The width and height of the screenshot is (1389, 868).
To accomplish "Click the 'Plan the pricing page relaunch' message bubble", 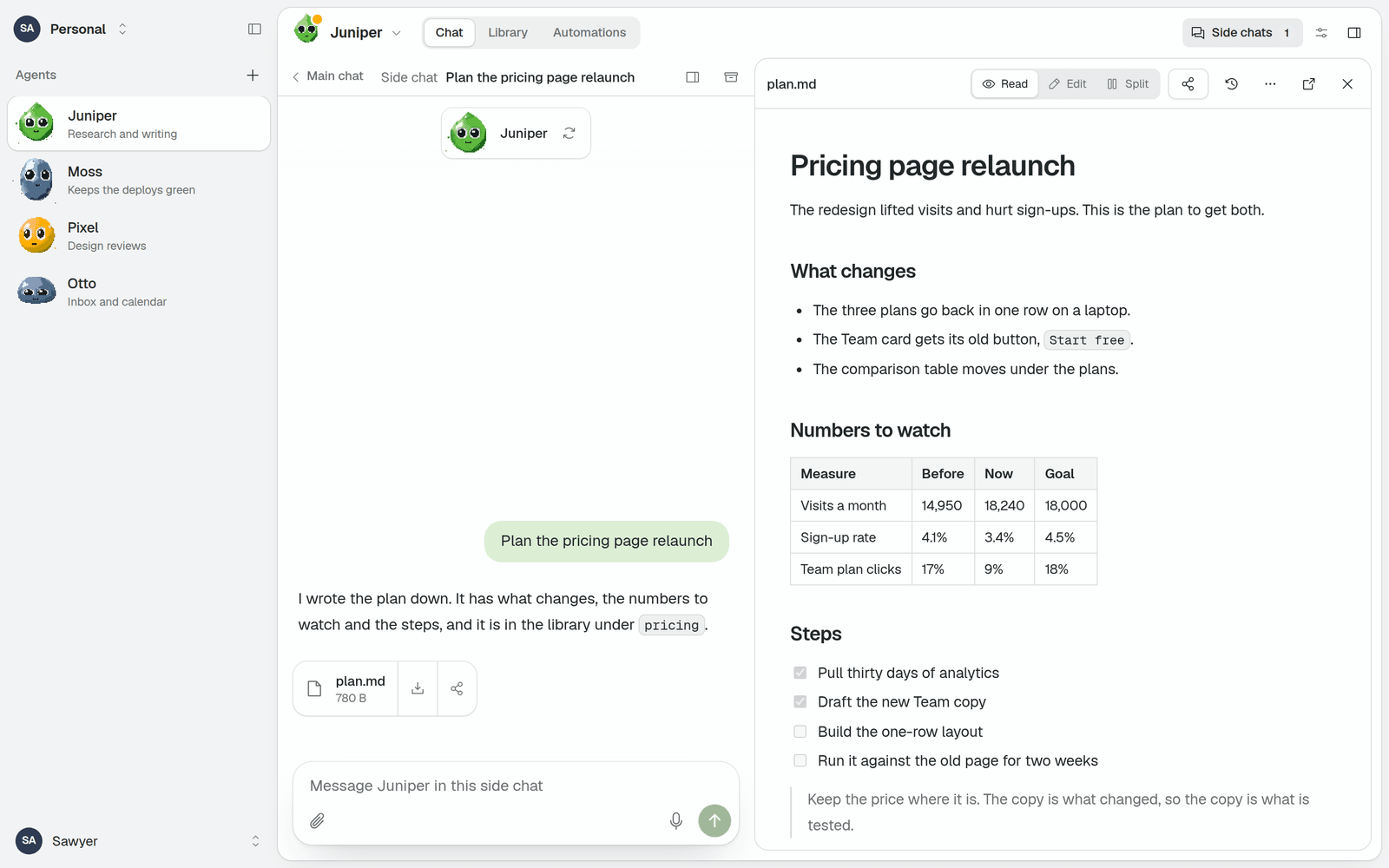I will pos(607,541).
